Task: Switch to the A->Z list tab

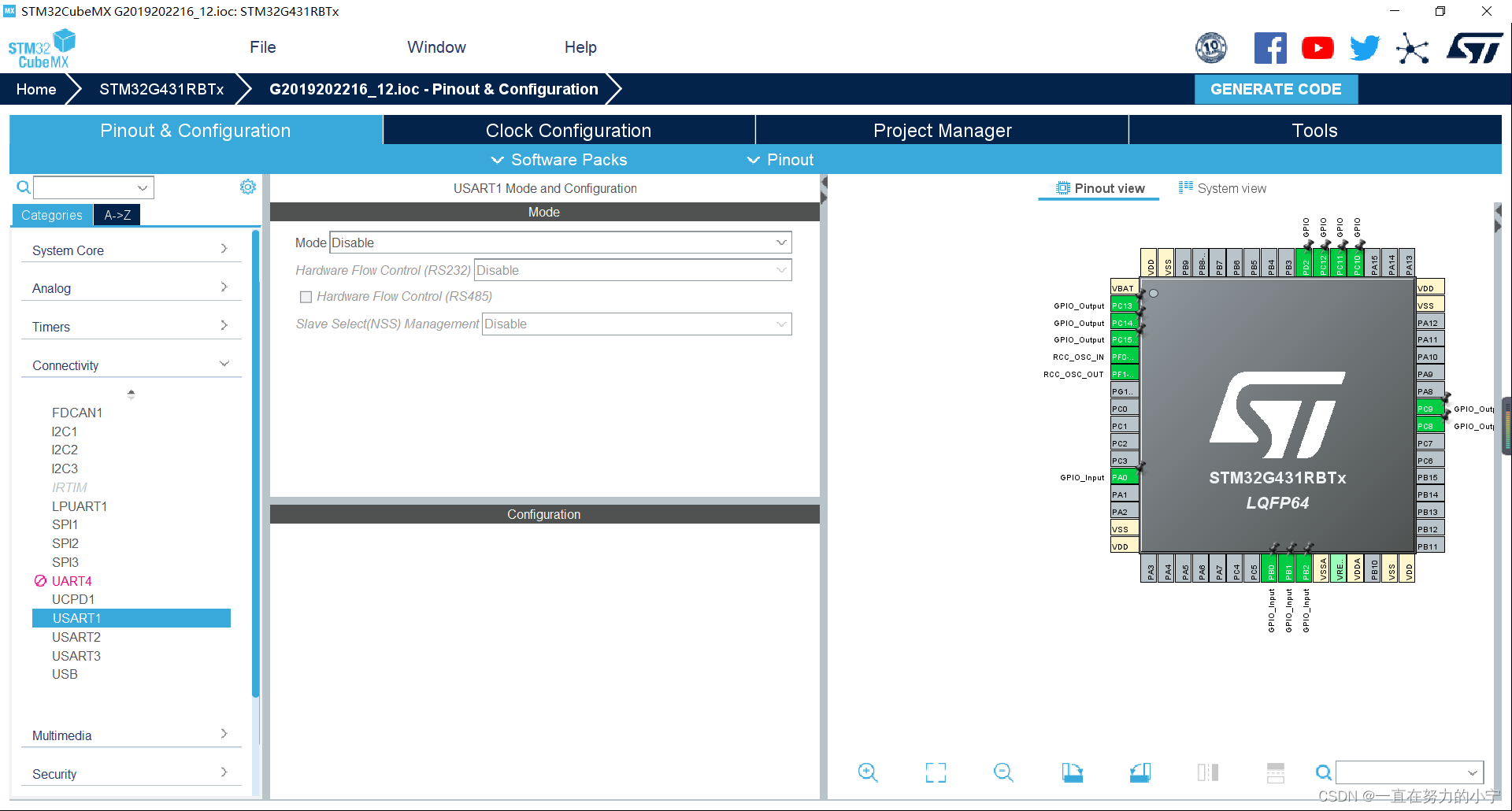Action: 117,215
